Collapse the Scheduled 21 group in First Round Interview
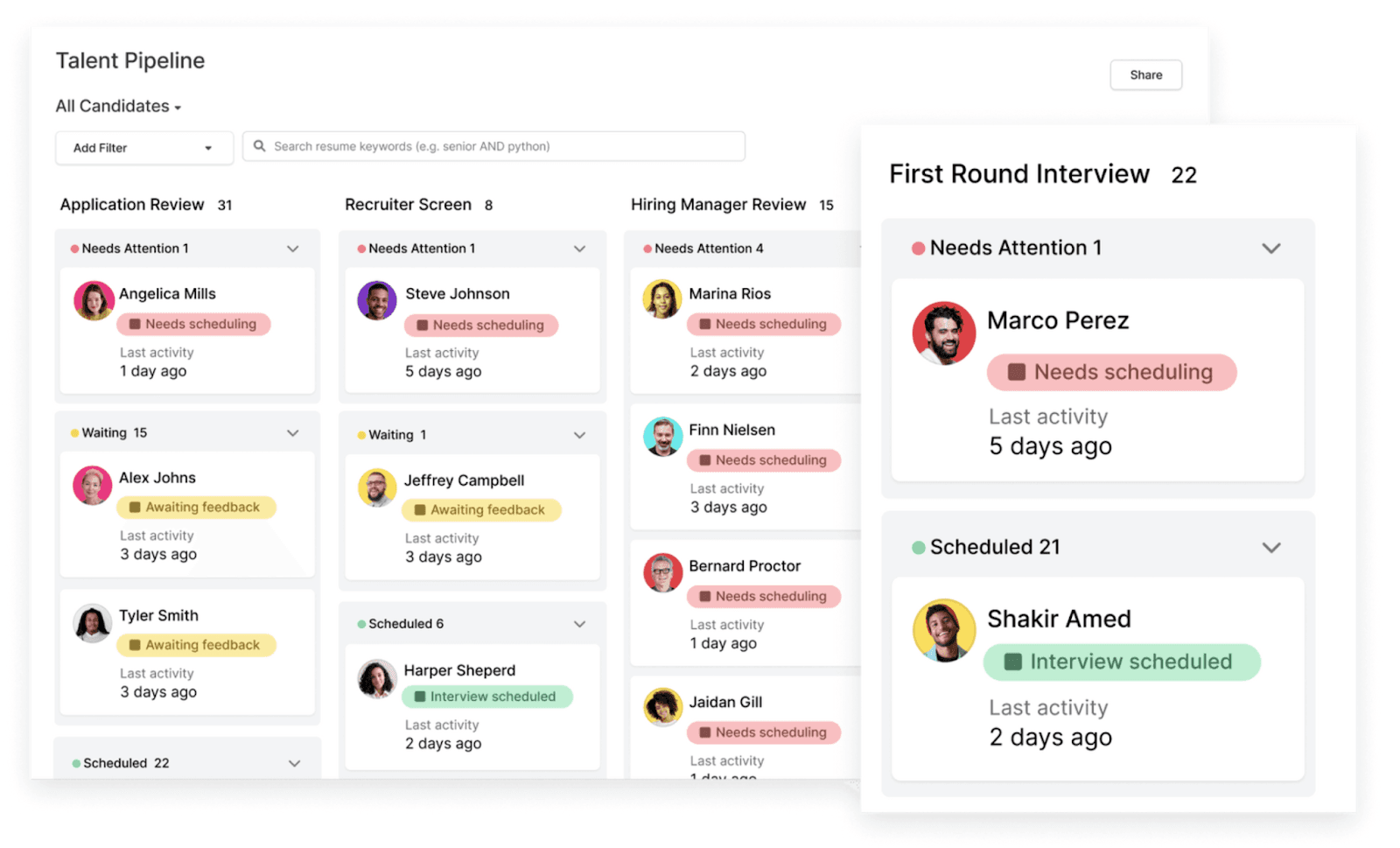1400x848 pixels. (x=1271, y=546)
